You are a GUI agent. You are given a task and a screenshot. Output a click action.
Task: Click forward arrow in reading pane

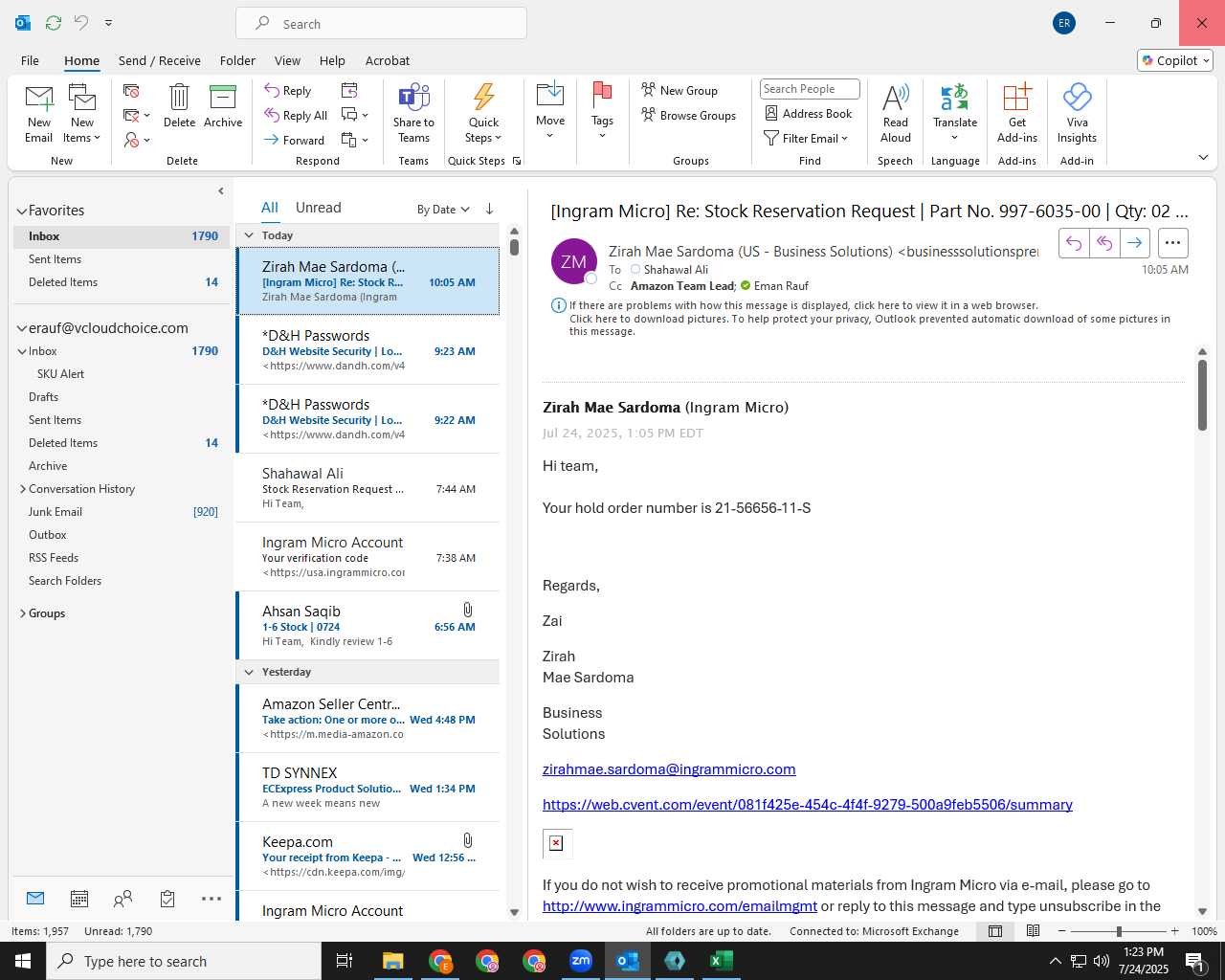point(1134,243)
